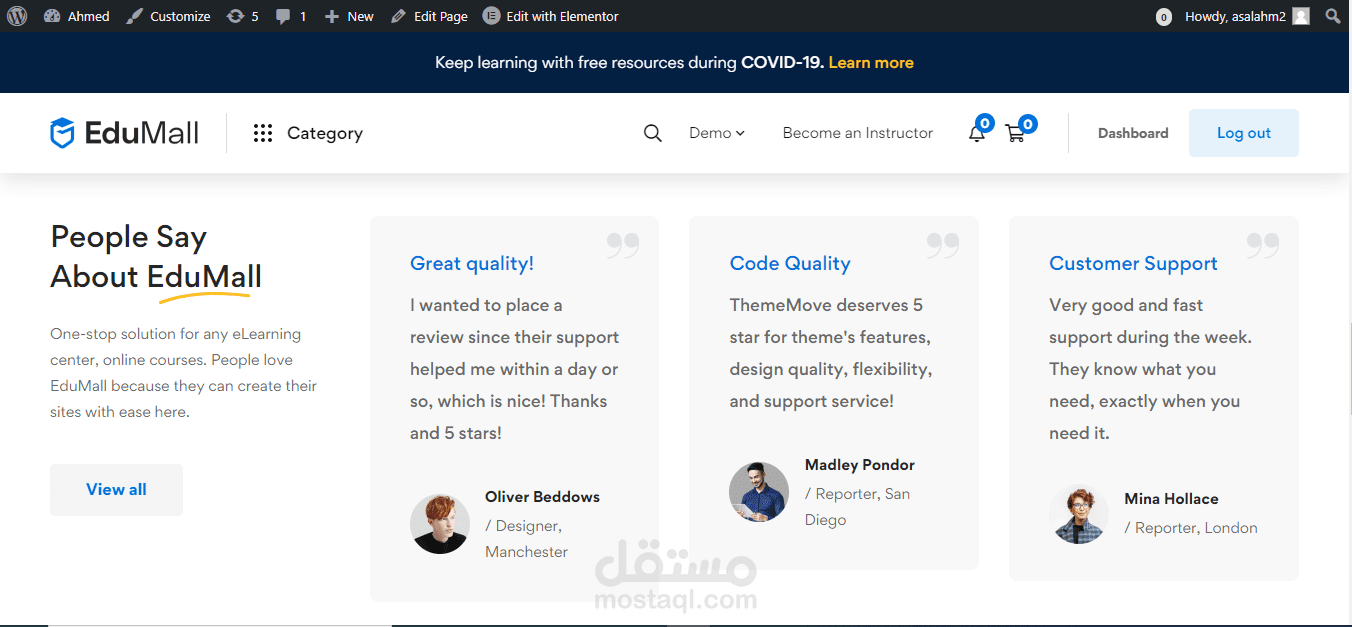
Task: Click the Great quality! testimonial title
Action: click(472, 264)
